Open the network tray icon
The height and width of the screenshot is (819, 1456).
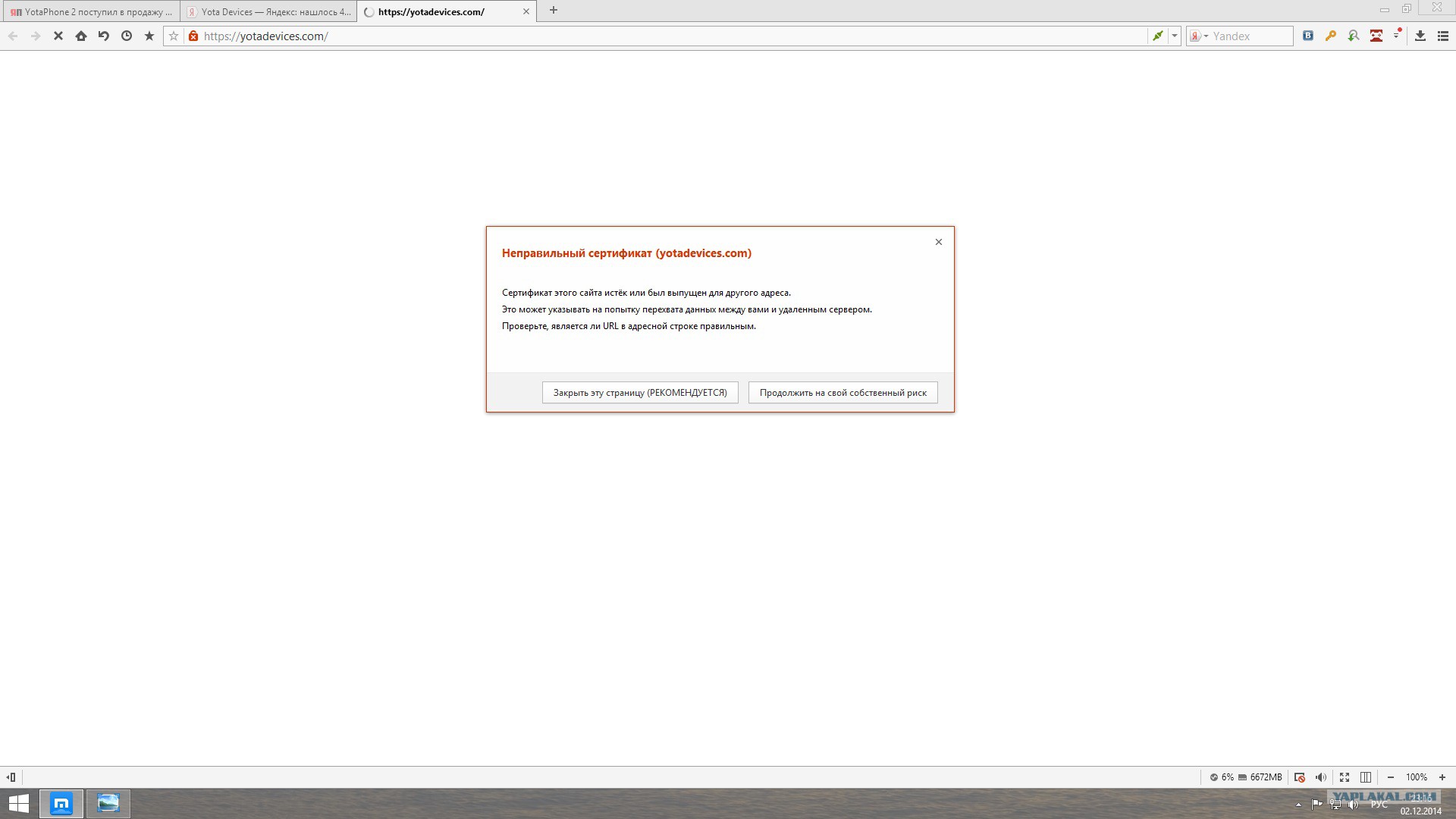pos(1335,805)
